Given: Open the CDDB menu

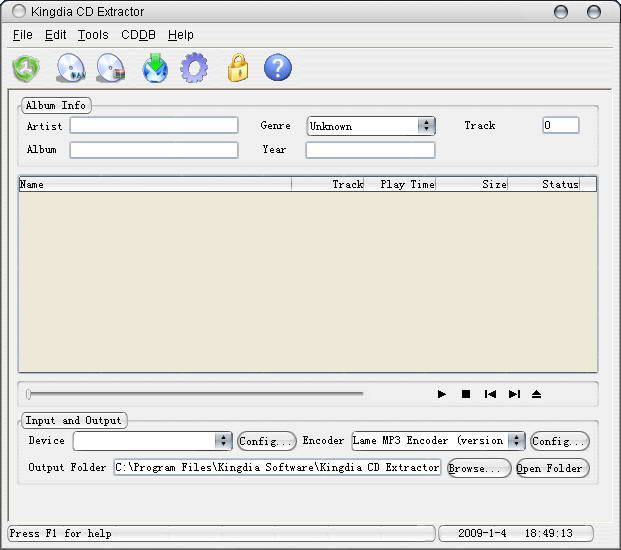Looking at the screenshot, I should [x=138, y=35].
